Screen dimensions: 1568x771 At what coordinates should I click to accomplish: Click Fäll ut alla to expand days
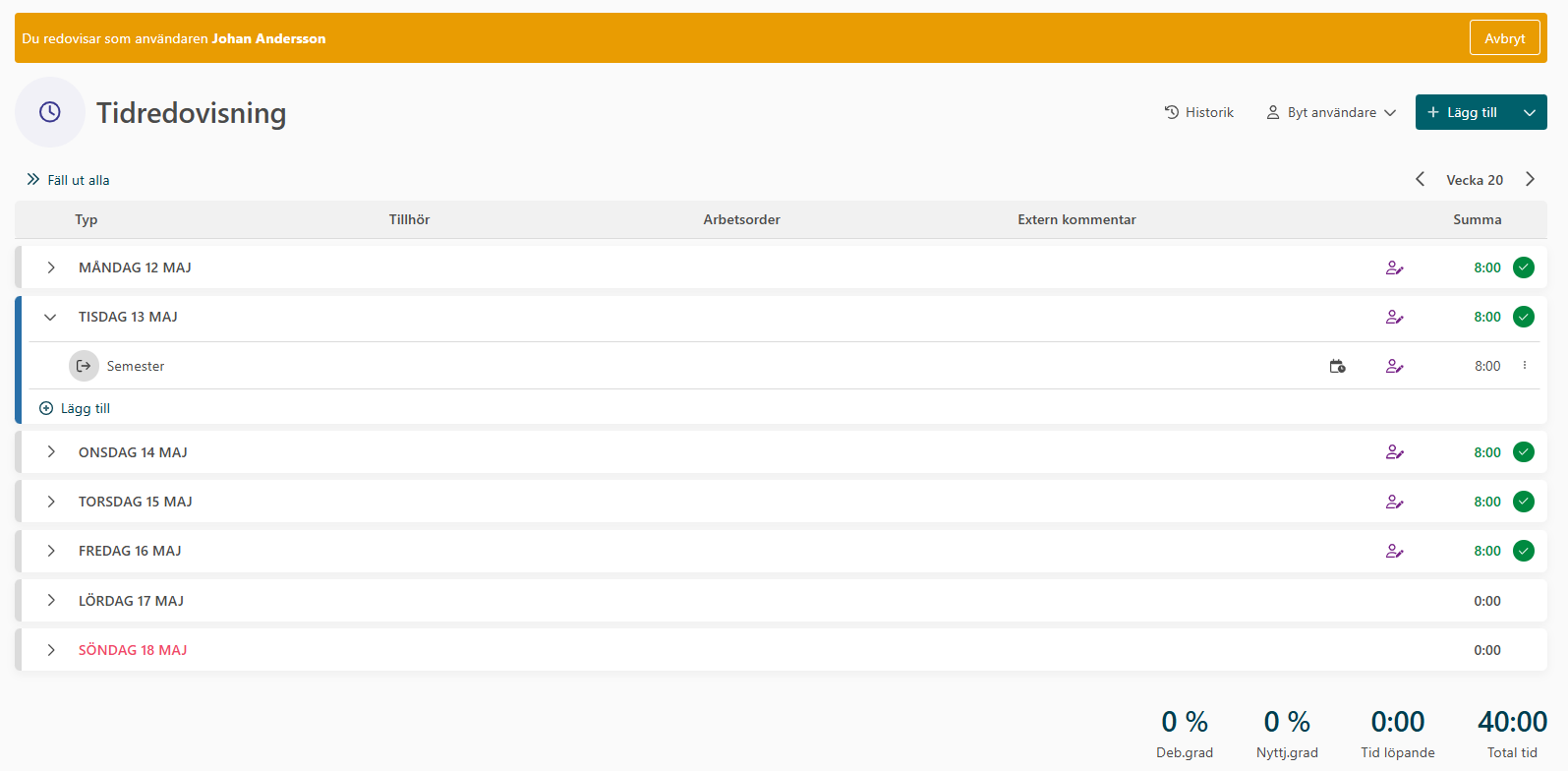(68, 180)
